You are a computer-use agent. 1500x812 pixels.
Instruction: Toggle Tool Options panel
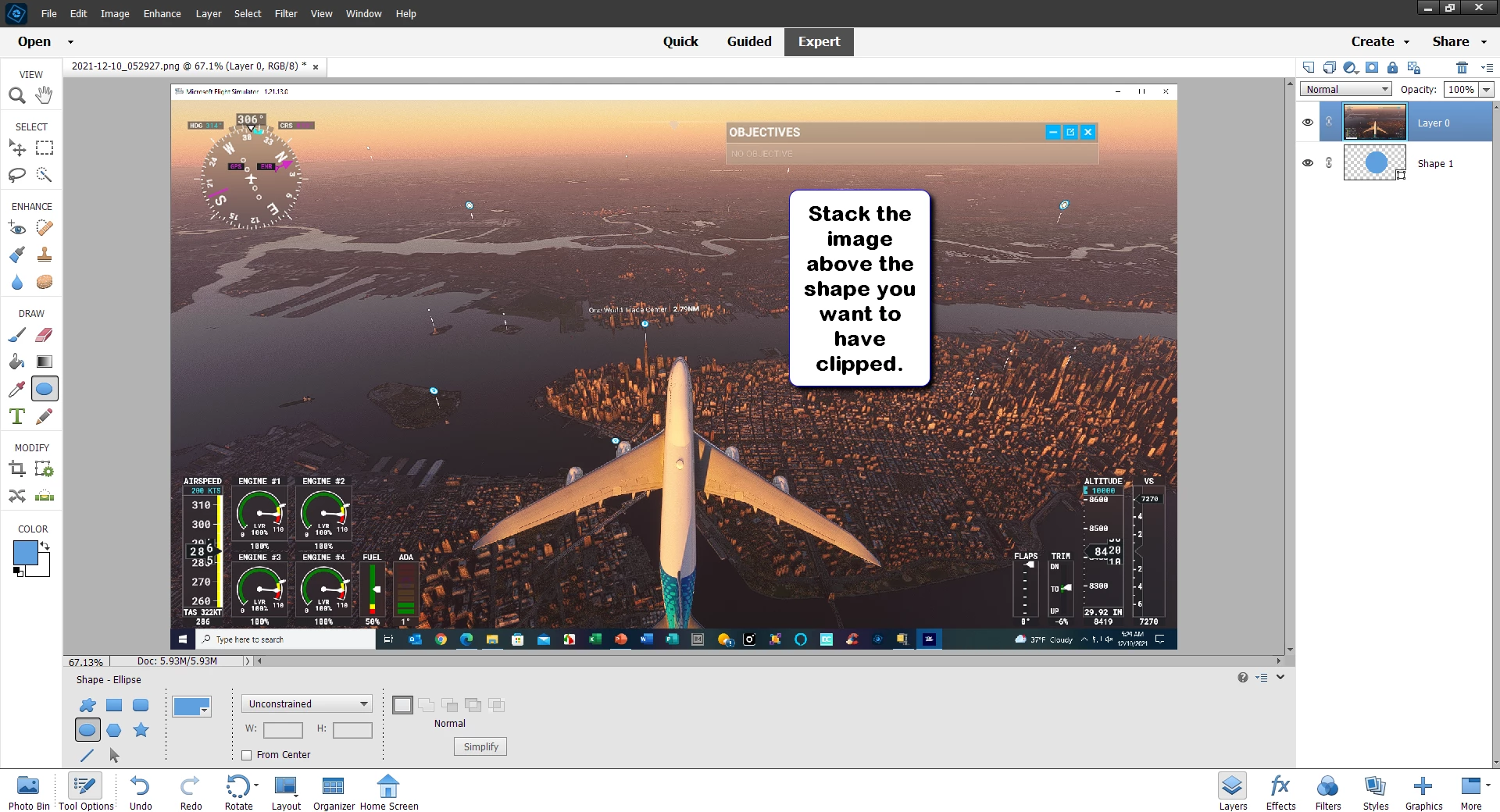click(x=86, y=792)
